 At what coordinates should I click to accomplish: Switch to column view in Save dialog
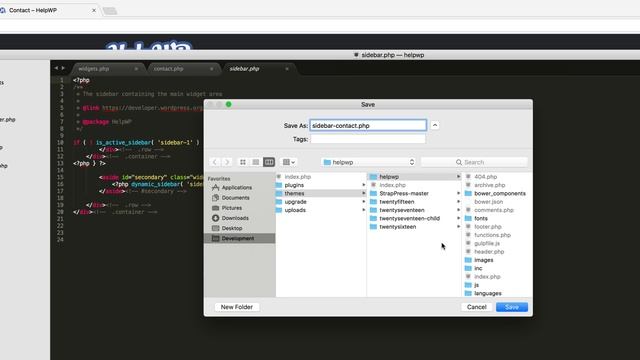point(269,162)
